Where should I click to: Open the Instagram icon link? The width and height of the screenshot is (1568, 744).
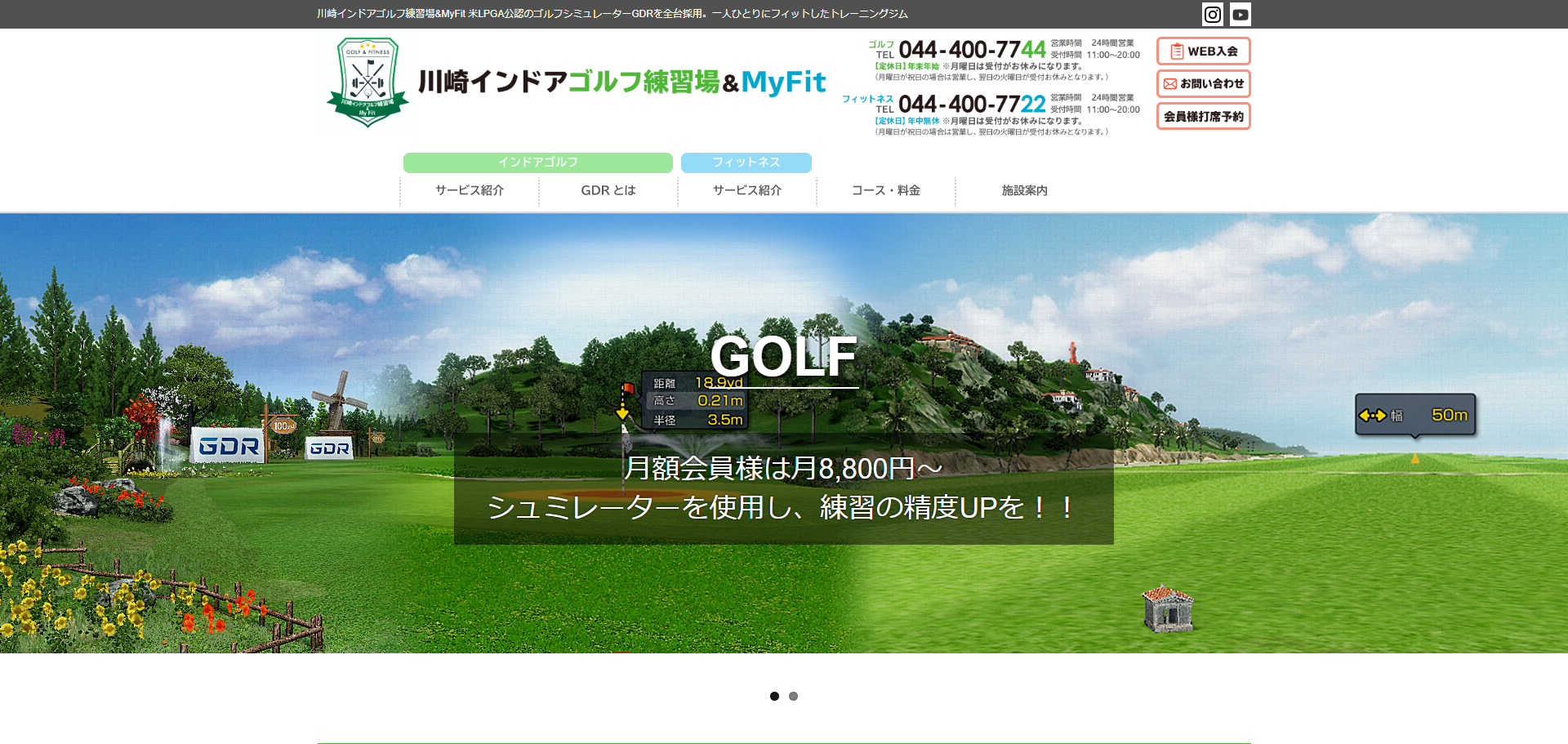click(1213, 14)
